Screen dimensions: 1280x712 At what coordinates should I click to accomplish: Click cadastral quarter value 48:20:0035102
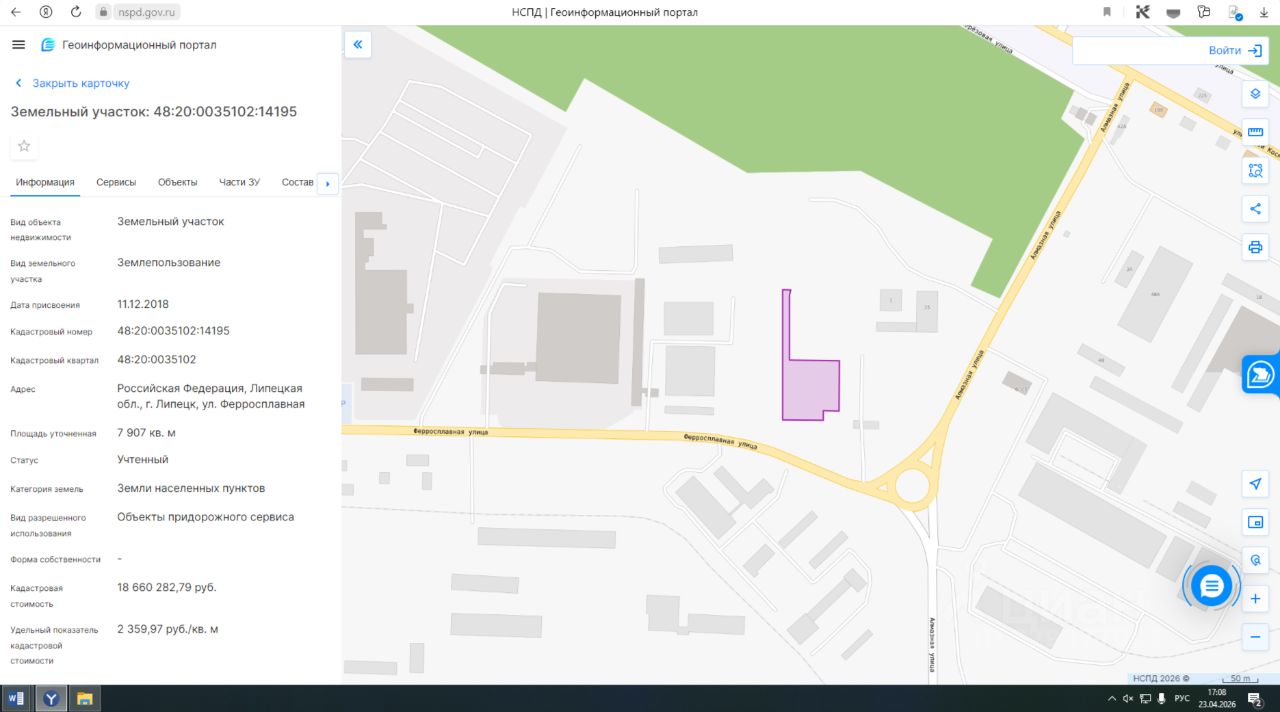click(157, 359)
